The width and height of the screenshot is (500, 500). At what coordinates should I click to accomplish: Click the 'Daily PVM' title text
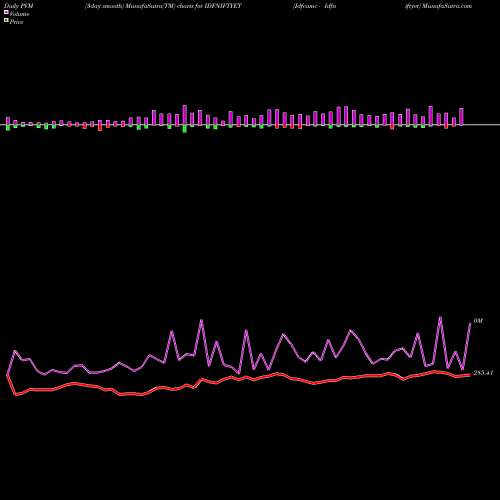(x=18, y=6)
